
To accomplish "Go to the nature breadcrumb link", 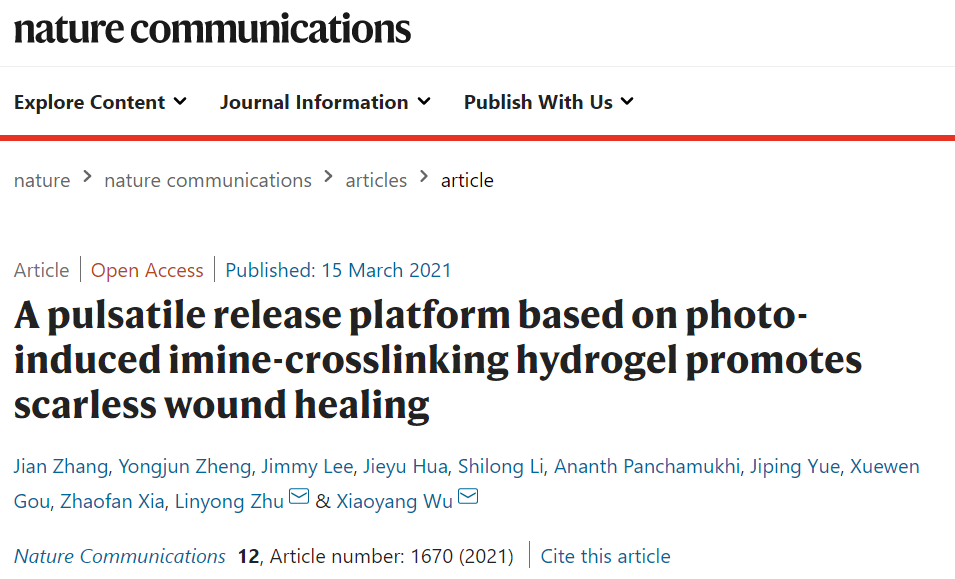I will click(42, 180).
